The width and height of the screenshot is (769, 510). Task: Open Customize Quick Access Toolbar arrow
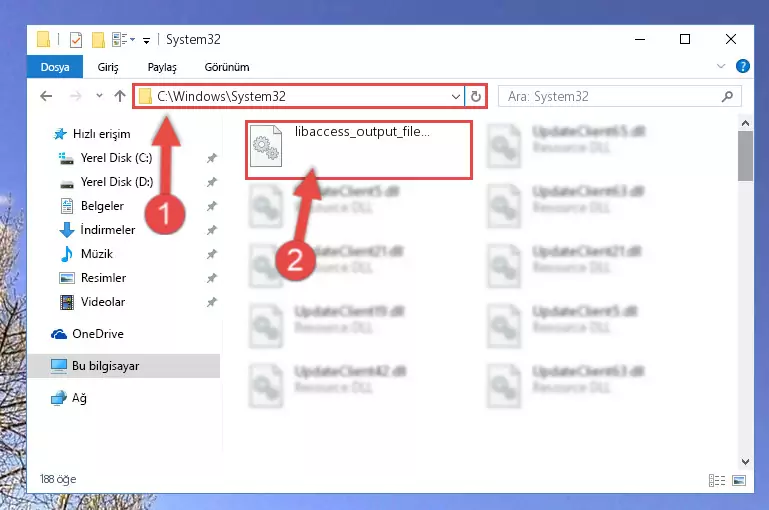coord(146,41)
